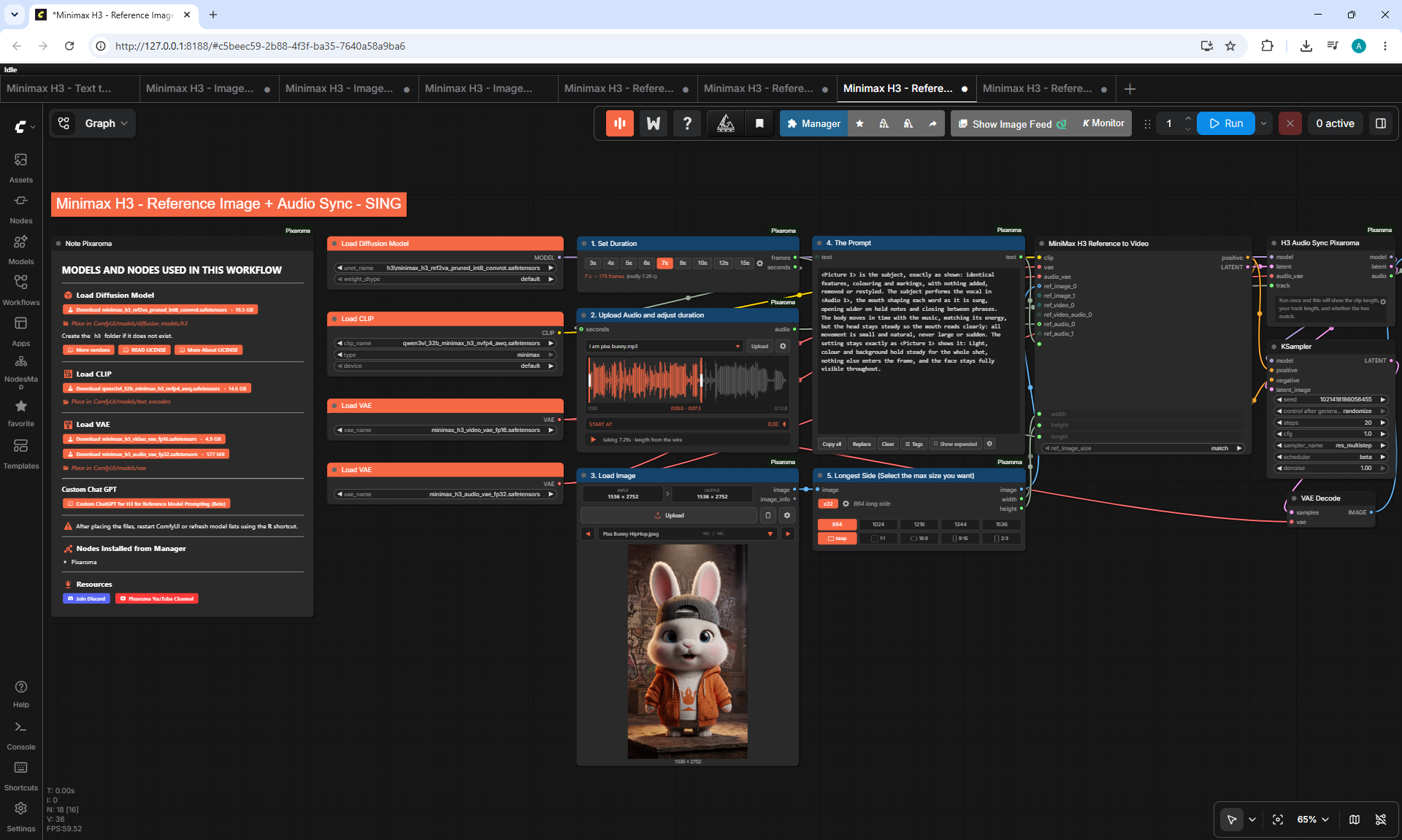The image size is (1402, 840).
Task: Click the Tags button in The Prompt node
Action: click(x=913, y=444)
